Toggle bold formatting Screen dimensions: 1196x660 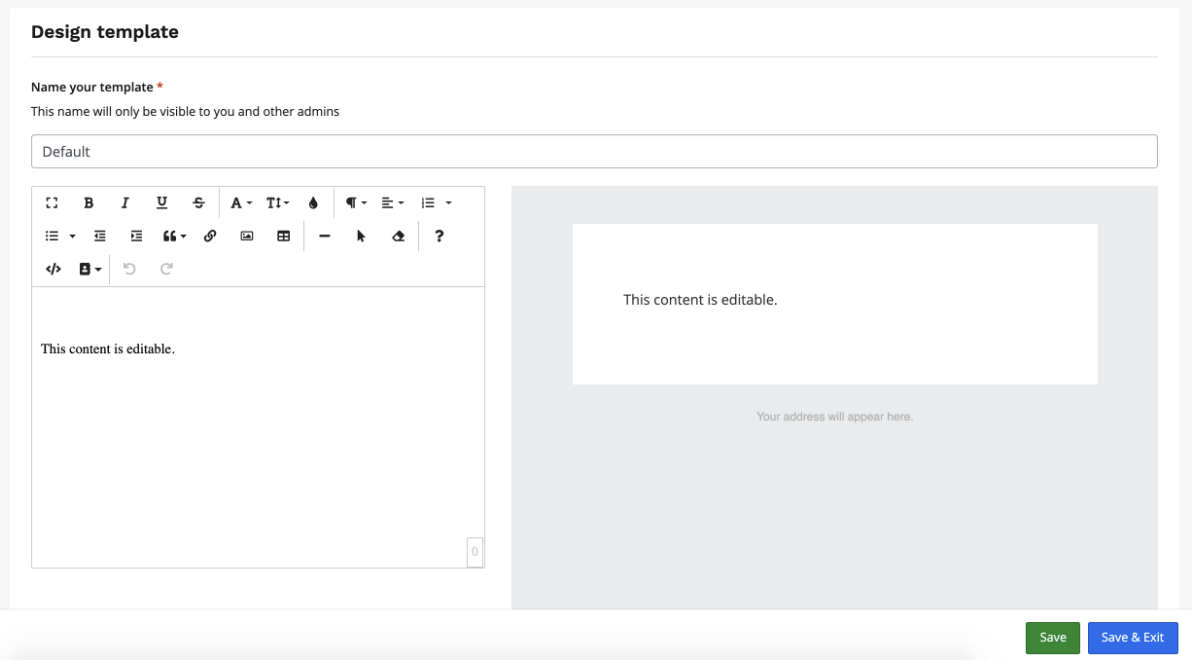(x=89, y=203)
